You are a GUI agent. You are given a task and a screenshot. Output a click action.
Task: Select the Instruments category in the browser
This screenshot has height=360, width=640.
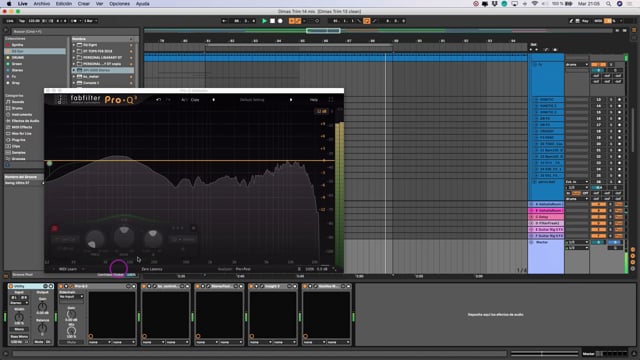click(22, 115)
